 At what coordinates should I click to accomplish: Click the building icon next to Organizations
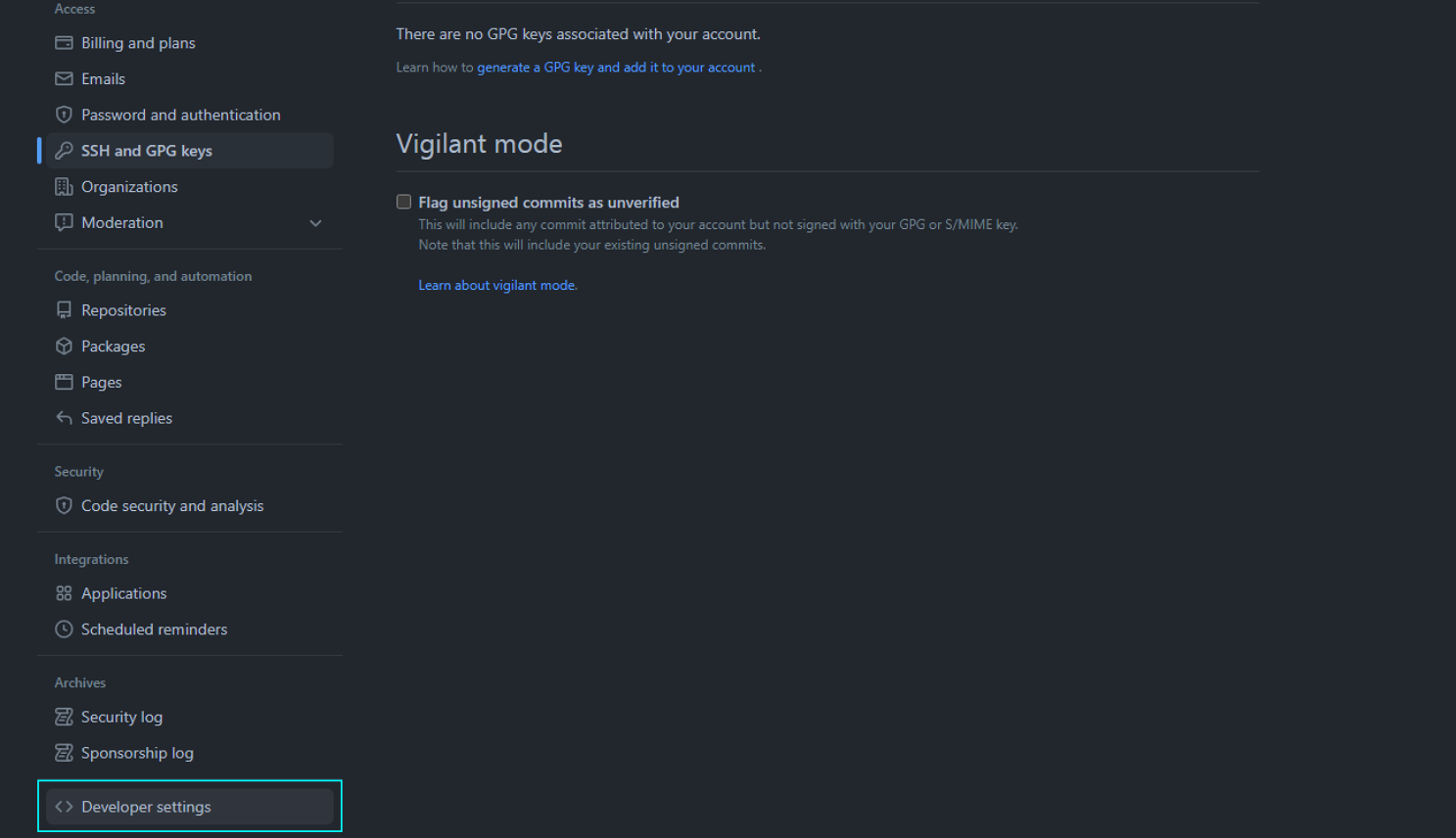click(64, 186)
